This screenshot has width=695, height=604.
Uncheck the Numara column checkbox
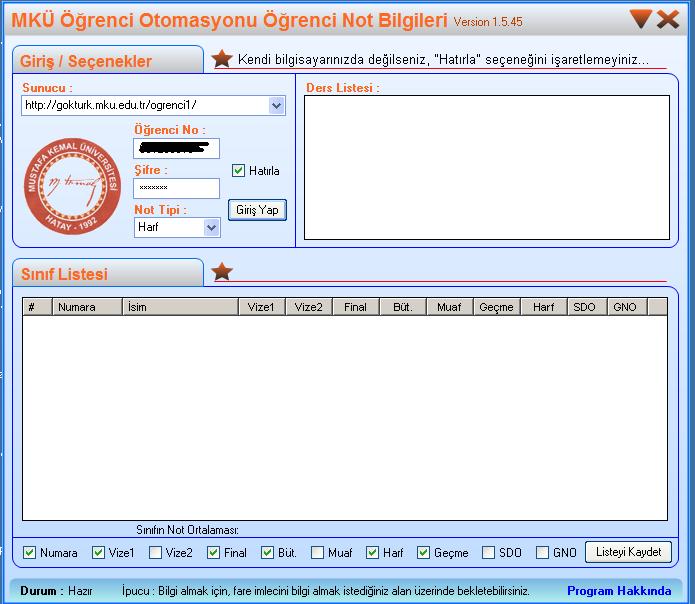tap(29, 552)
